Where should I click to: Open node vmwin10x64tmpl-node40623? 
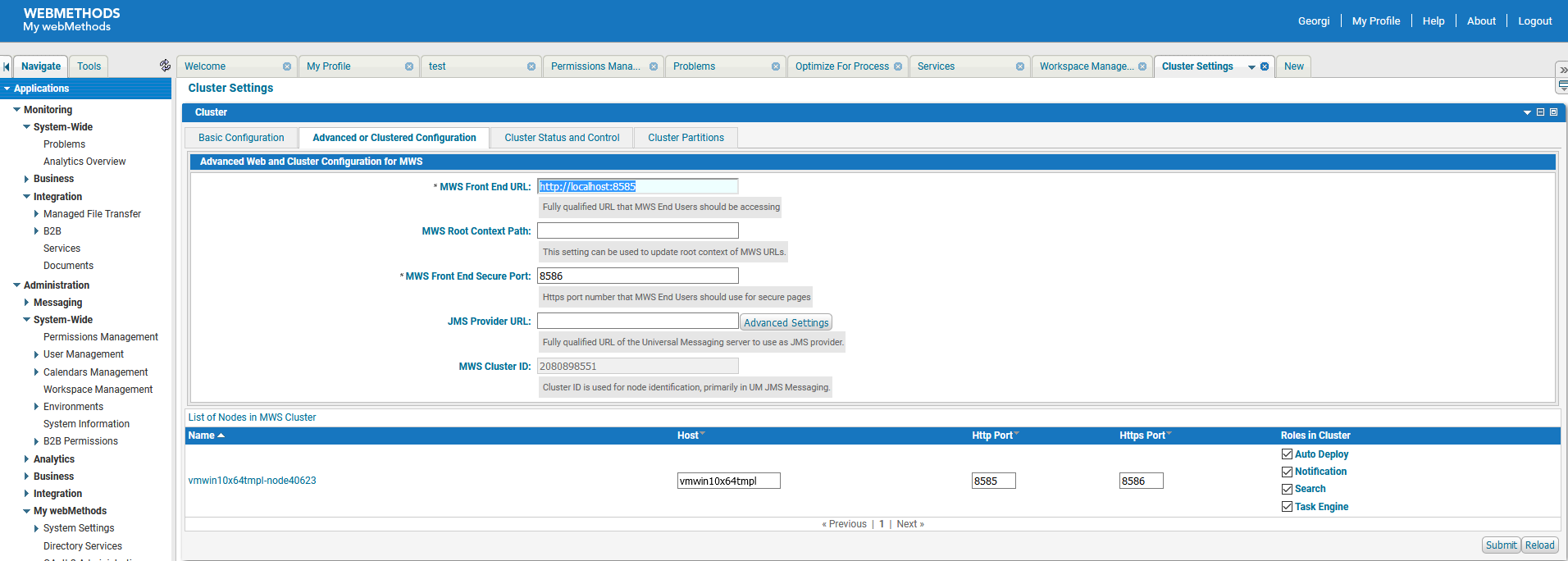[x=252, y=481]
